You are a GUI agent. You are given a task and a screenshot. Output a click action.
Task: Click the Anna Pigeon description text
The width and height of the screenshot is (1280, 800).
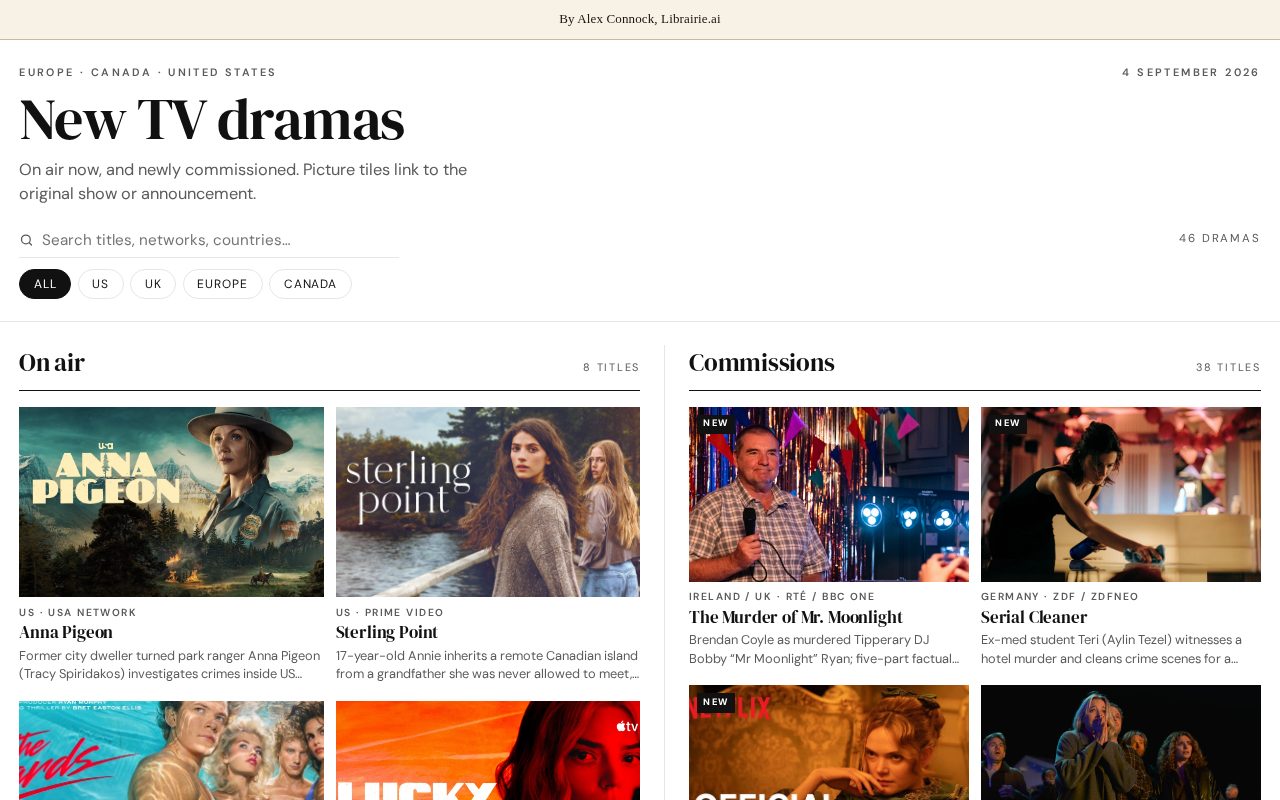coord(170,665)
